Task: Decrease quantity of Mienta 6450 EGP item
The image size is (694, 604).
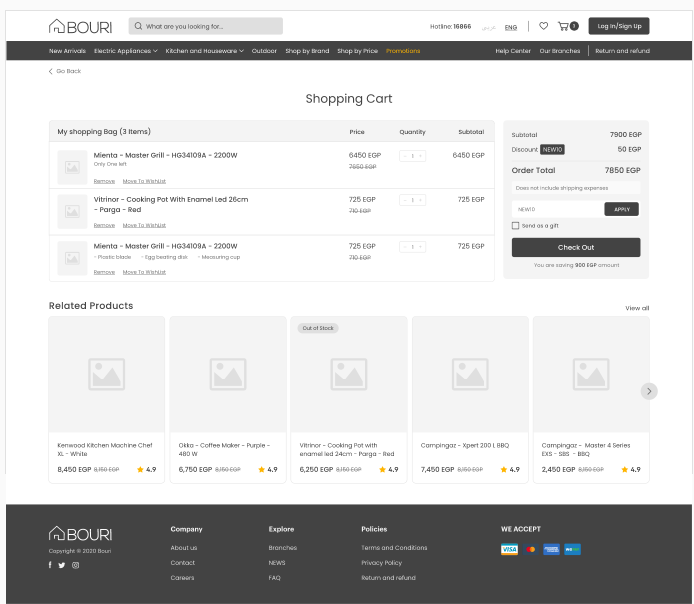Action: point(405,156)
